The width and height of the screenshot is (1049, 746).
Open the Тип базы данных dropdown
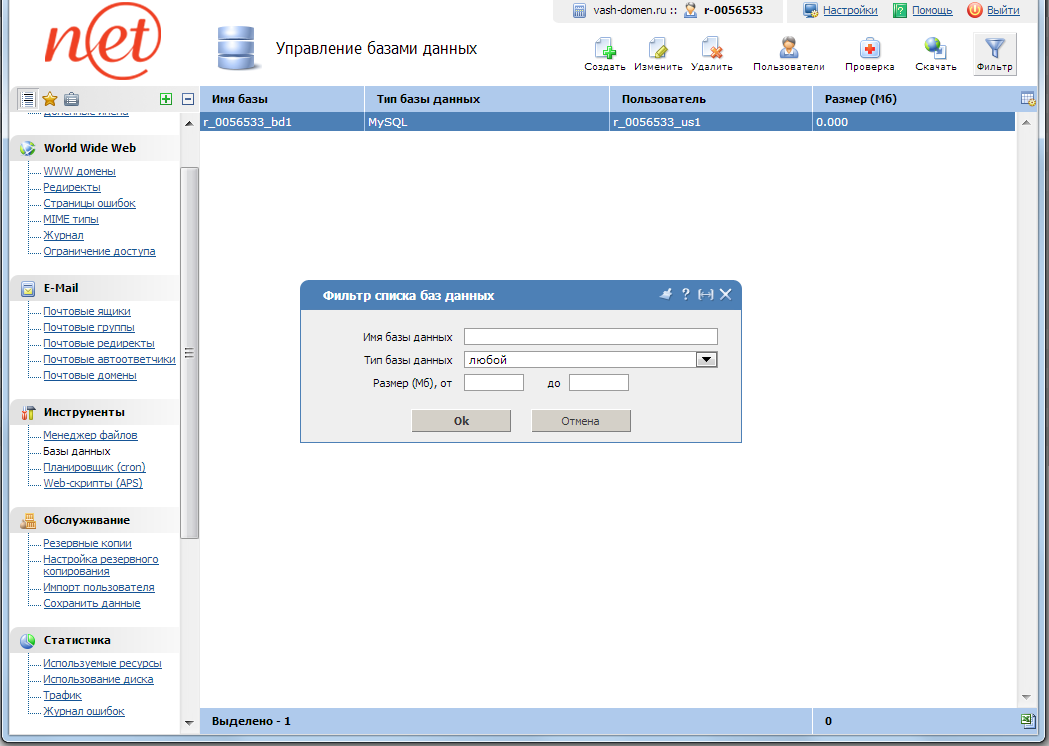coord(708,359)
